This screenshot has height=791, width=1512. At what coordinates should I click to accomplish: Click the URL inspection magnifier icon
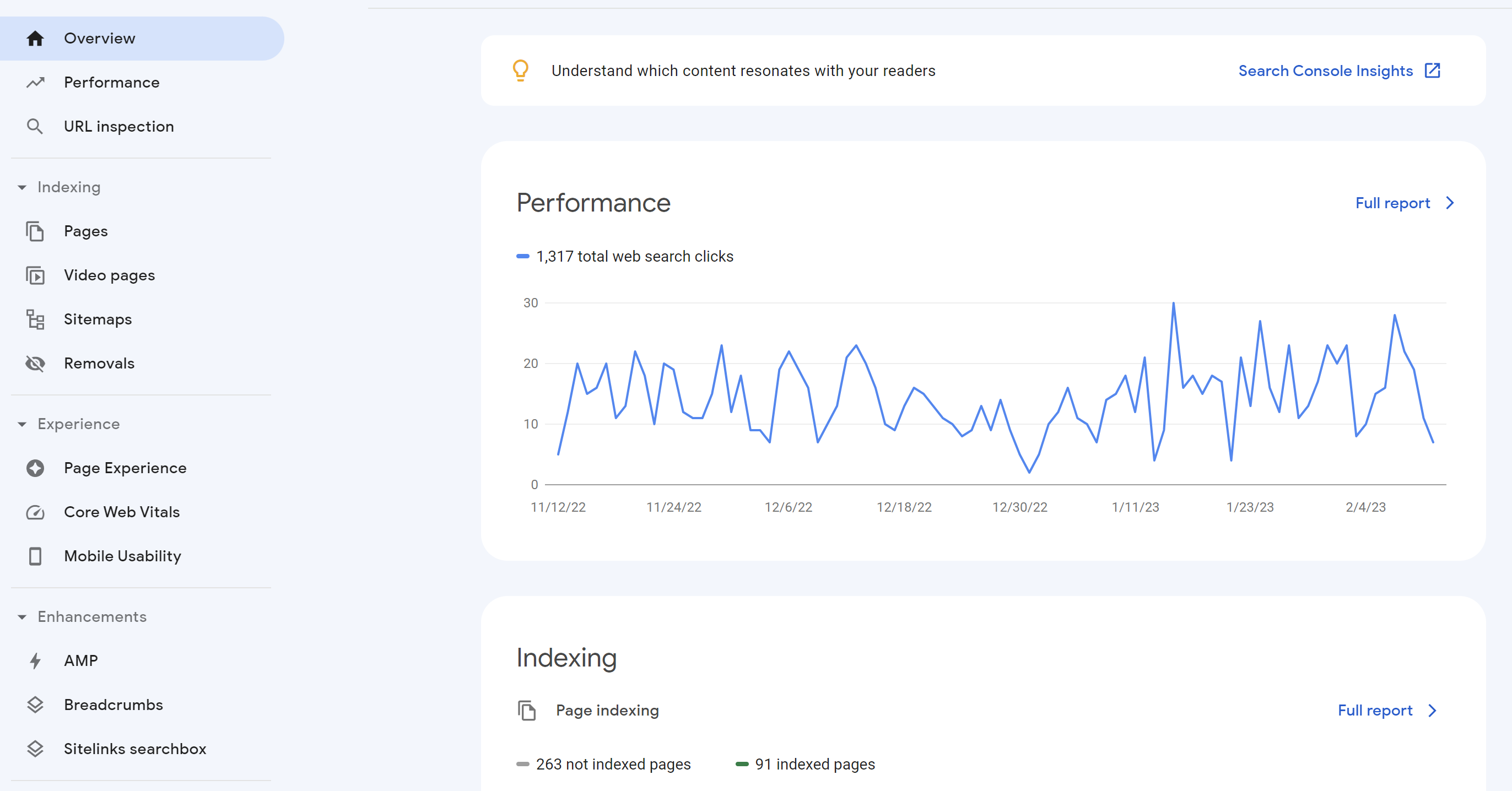(35, 126)
